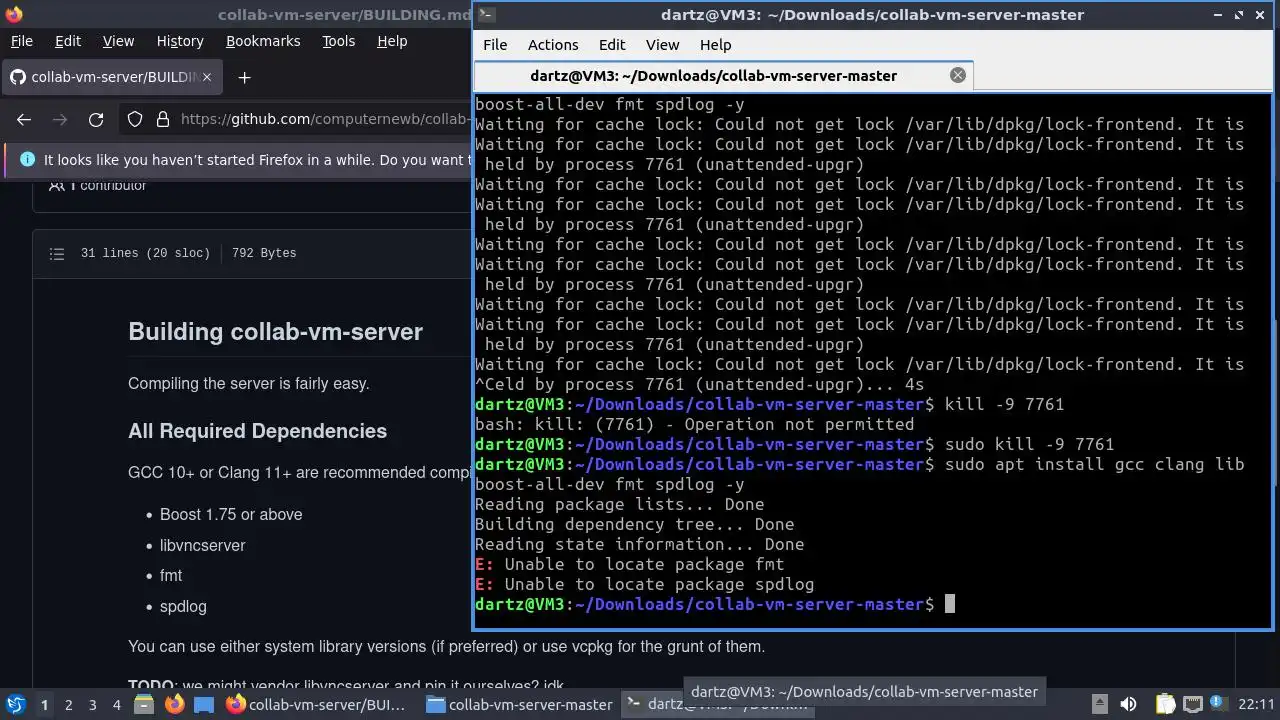Reload the page in Firefox

tap(96, 119)
